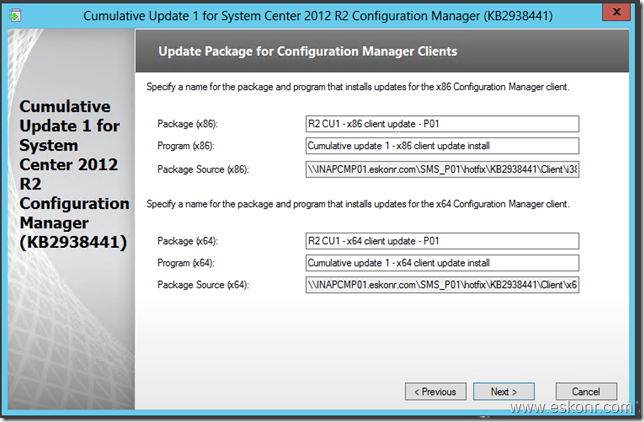The height and width of the screenshot is (422, 644).
Task: Close the Cumulative Update 1 wizard window
Action: 616,12
